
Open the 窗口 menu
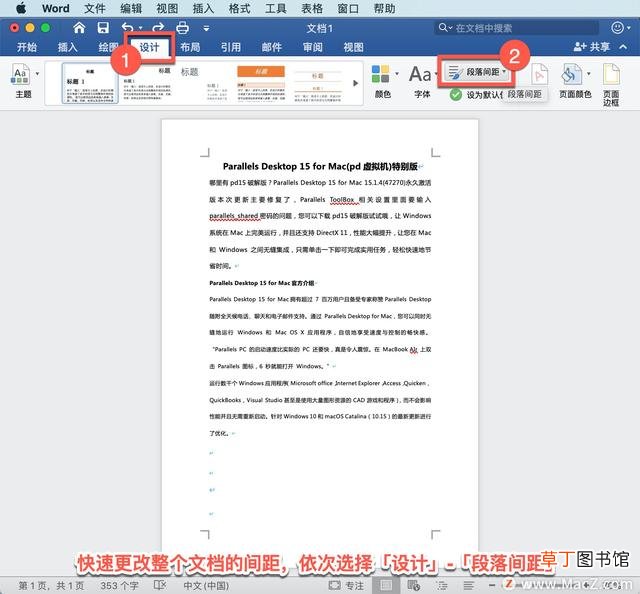tap(348, 8)
